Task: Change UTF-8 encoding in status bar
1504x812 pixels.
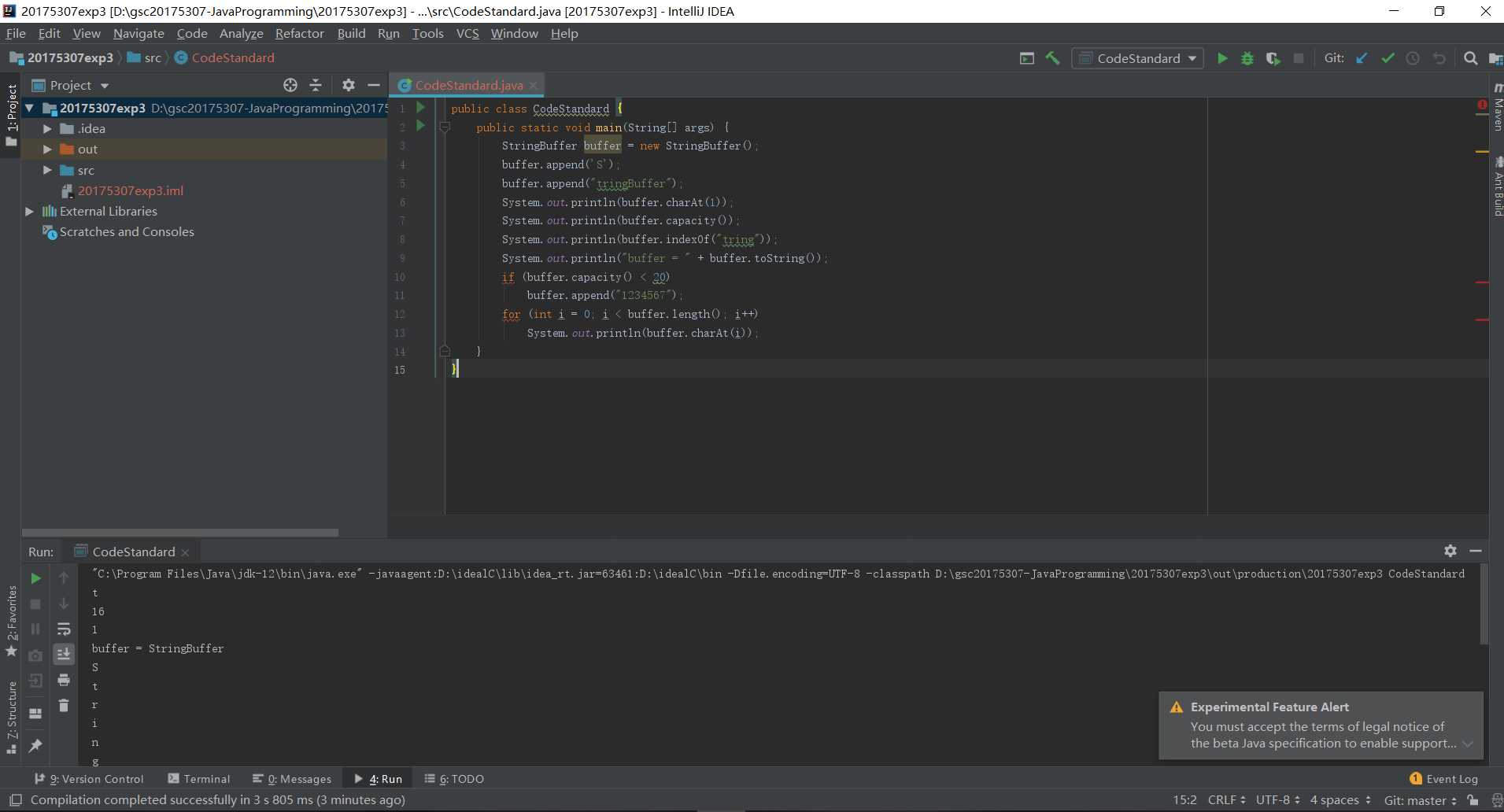Action: (1278, 800)
